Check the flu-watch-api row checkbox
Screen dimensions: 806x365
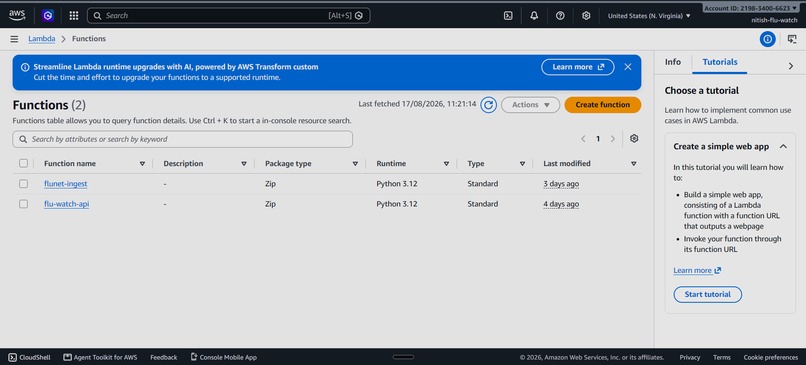[23, 204]
